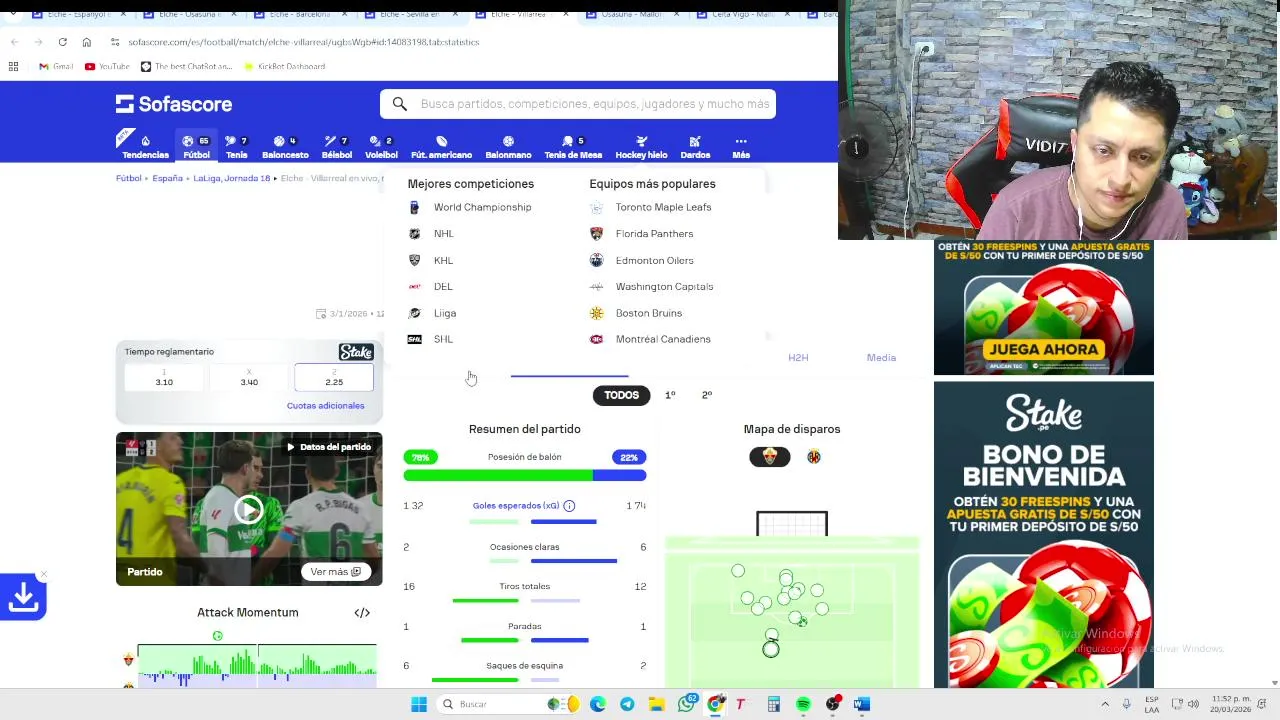
Task: Click goals expected info icon
Action: coord(569,506)
